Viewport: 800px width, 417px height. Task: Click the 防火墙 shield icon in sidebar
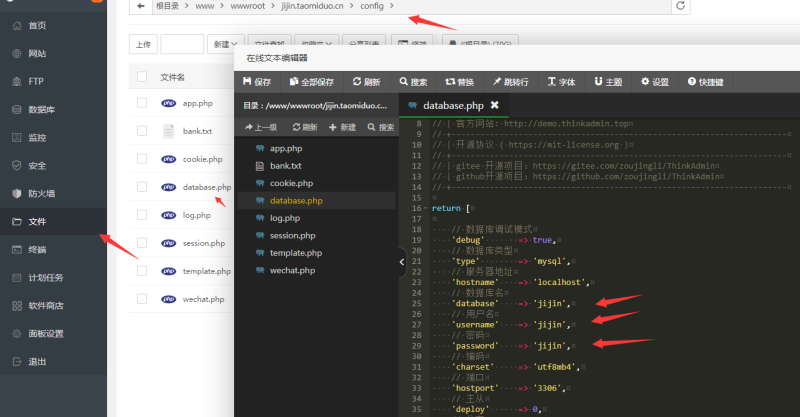pyautogui.click(x=17, y=194)
